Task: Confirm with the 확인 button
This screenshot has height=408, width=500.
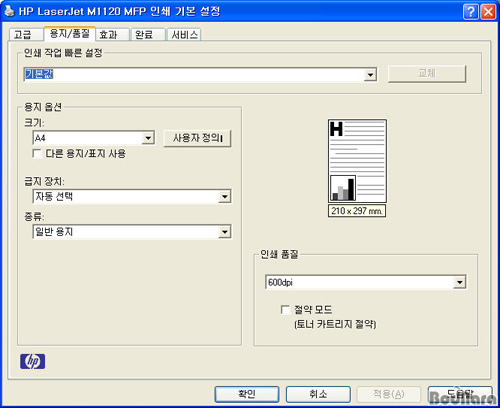Action: click(247, 394)
